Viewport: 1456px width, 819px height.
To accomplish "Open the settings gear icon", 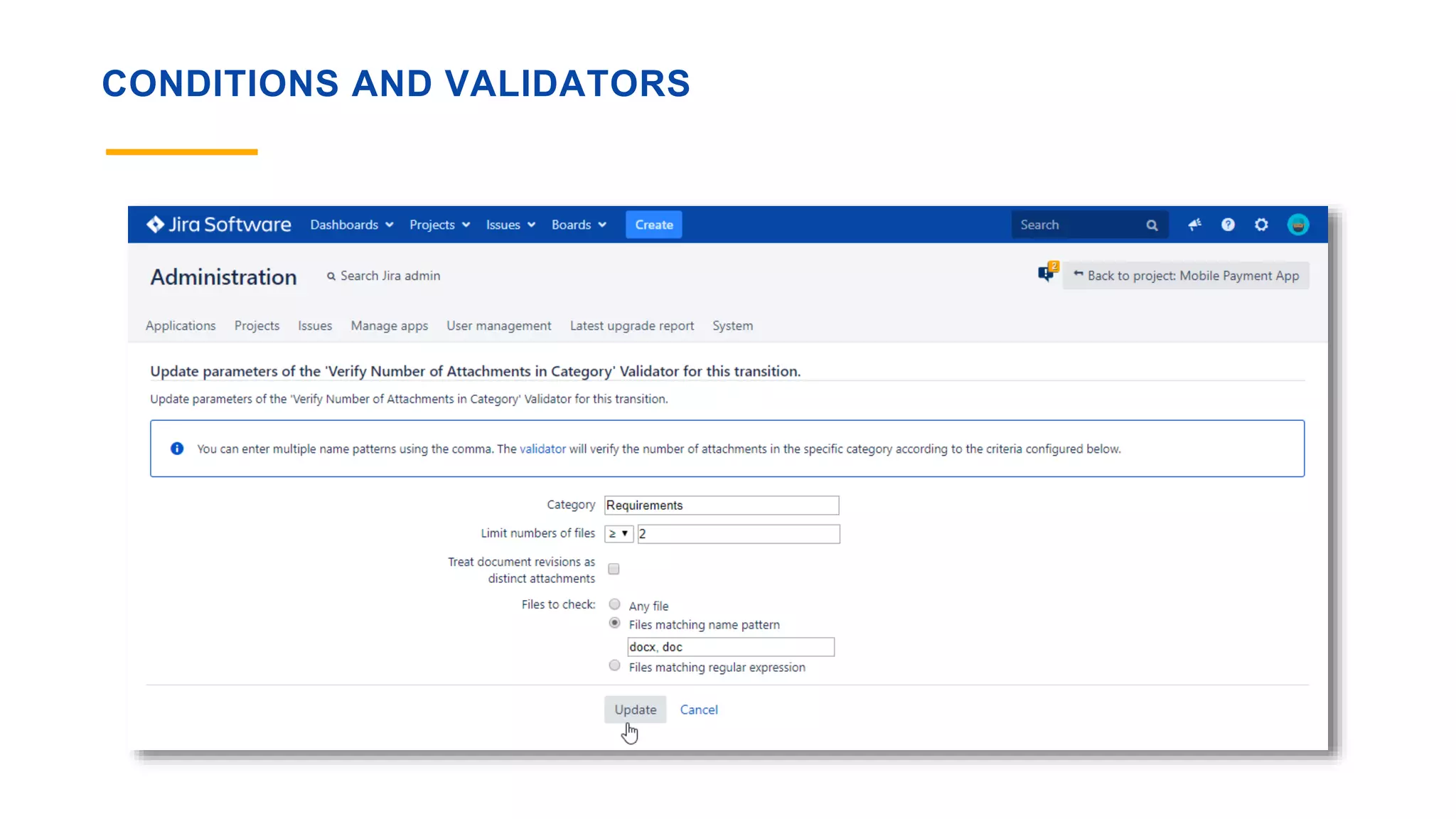I will (x=1261, y=225).
